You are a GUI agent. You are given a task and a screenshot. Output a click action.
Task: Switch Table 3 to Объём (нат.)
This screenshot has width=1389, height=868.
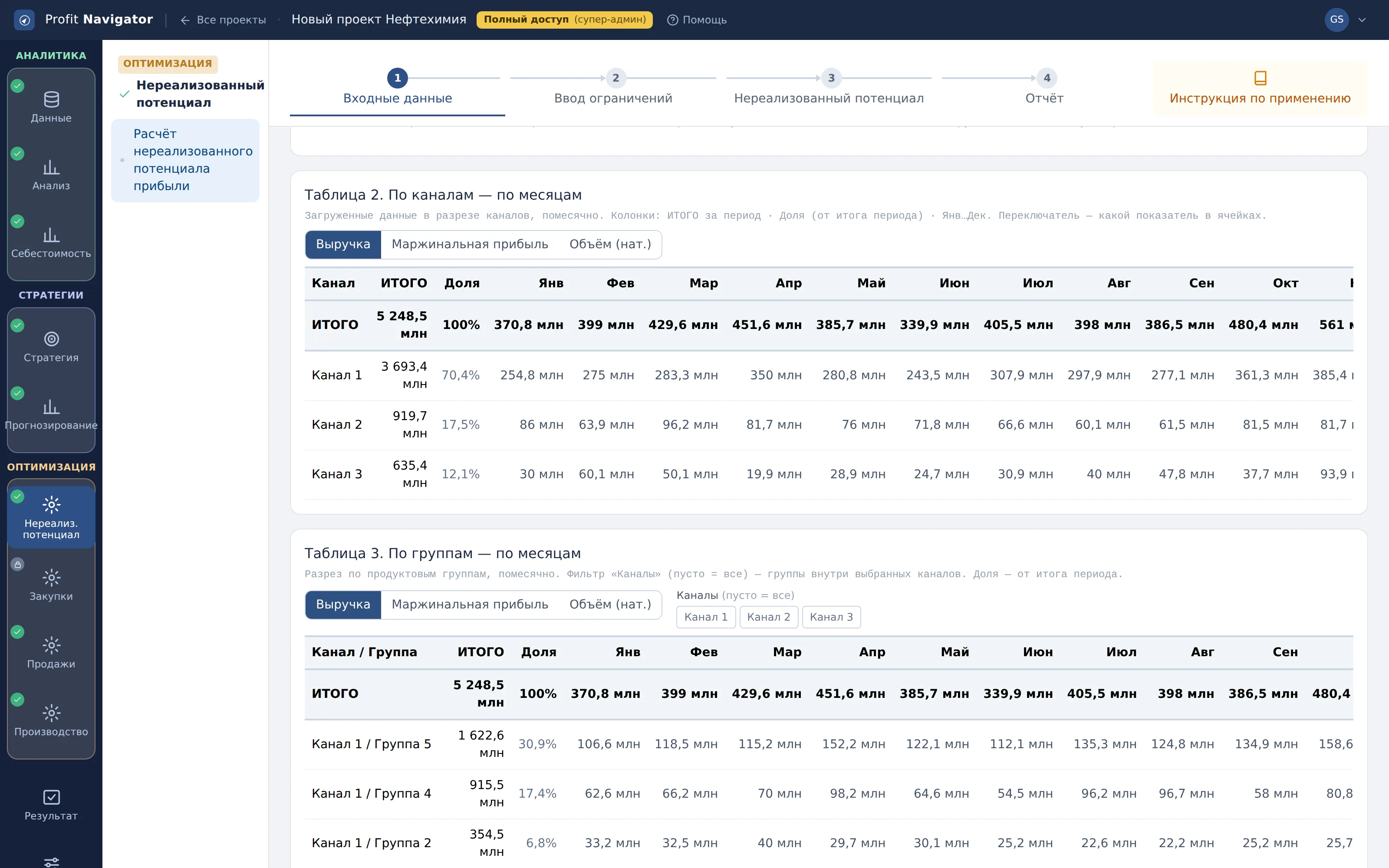coord(610,605)
